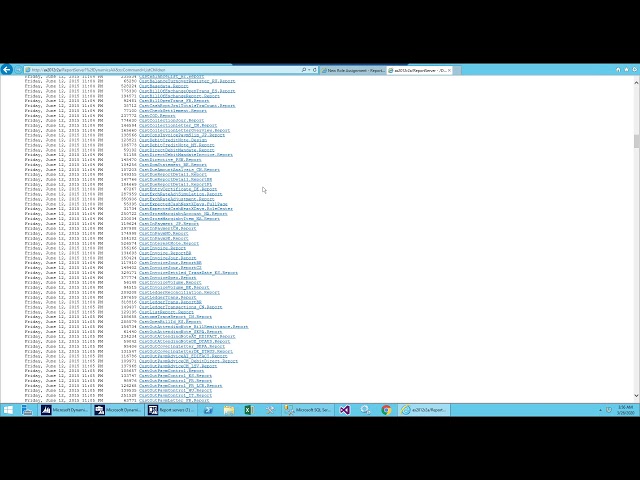Viewport: 640px width, 480px height.
Task: Open Visual Studio from the taskbar
Action: [345, 410]
